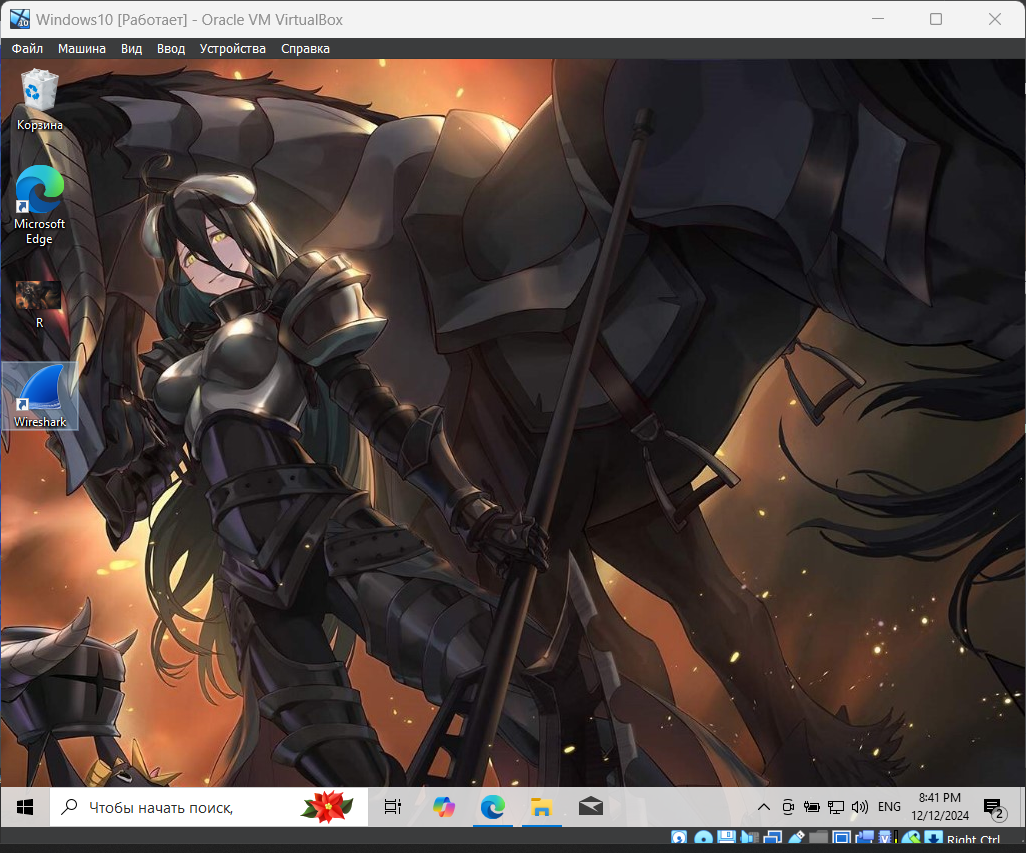Open the network tray icon

click(836, 807)
